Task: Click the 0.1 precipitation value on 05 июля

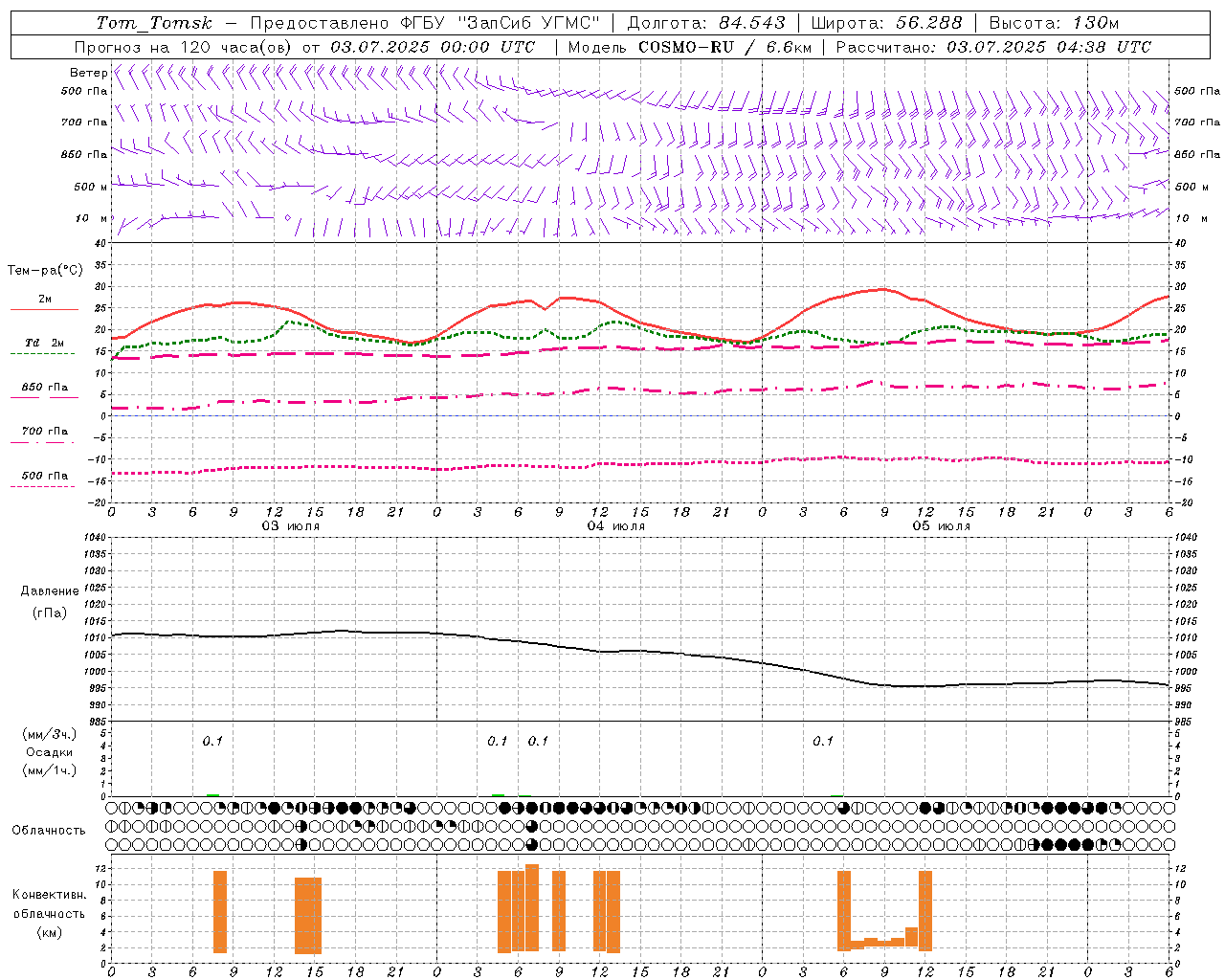Action: tap(823, 741)
